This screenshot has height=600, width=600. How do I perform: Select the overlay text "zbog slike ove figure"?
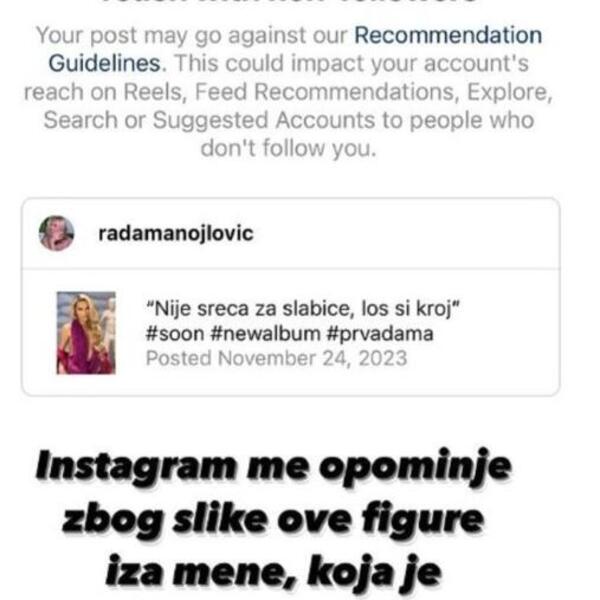pyautogui.click(x=273, y=520)
